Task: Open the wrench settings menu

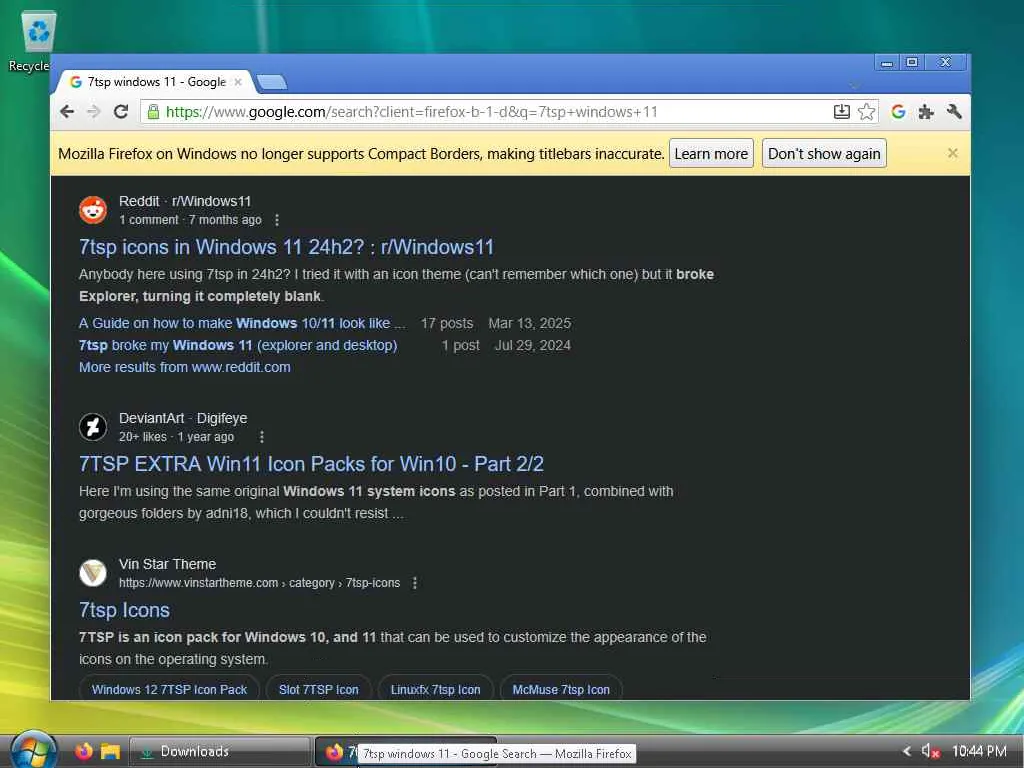Action: pyautogui.click(x=953, y=112)
